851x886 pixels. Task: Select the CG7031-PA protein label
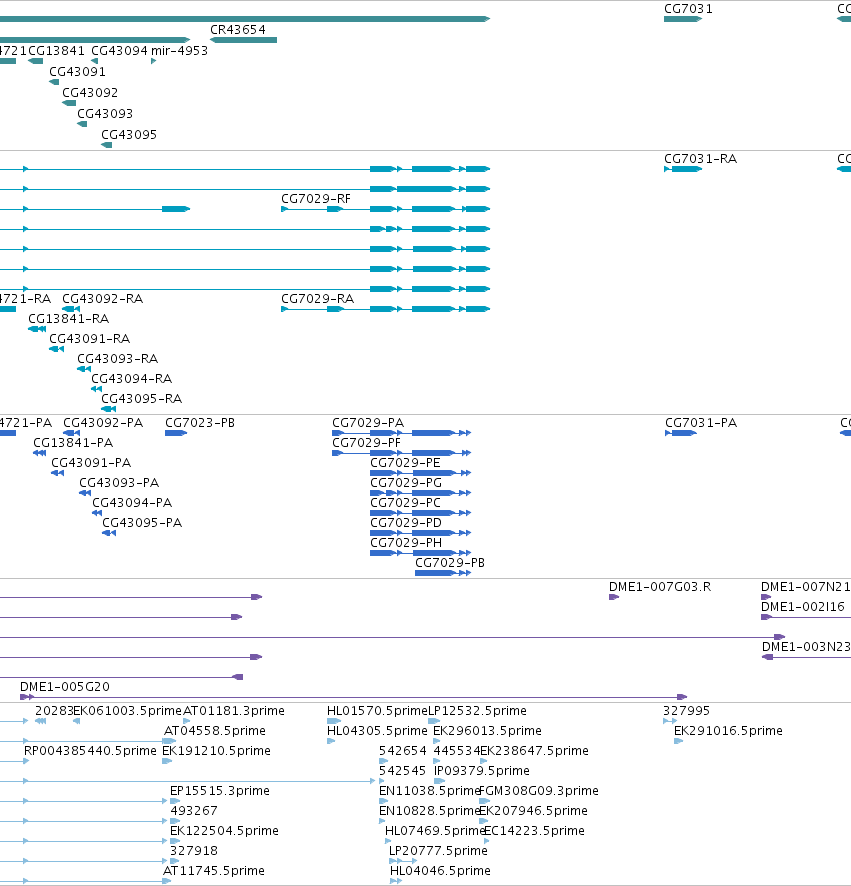701,423
